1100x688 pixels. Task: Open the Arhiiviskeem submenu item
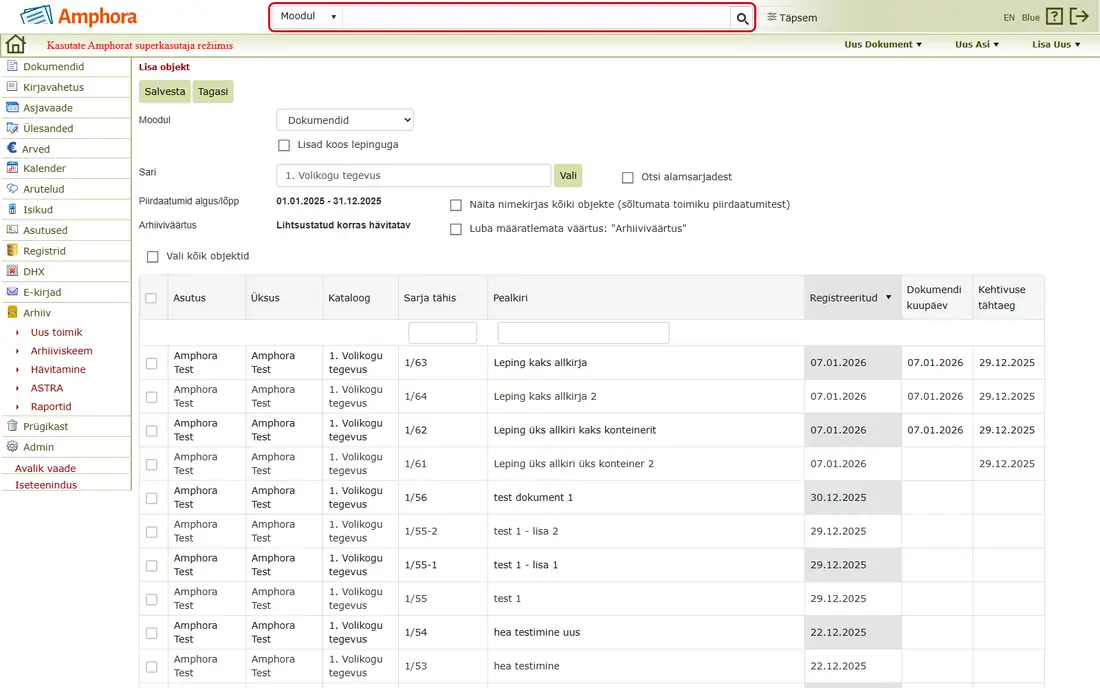[61, 351]
